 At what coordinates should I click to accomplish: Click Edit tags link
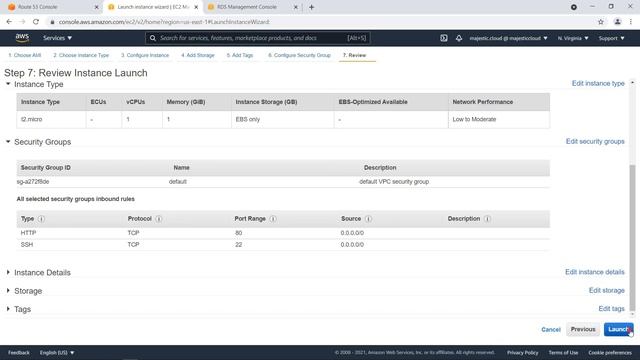tap(611, 309)
